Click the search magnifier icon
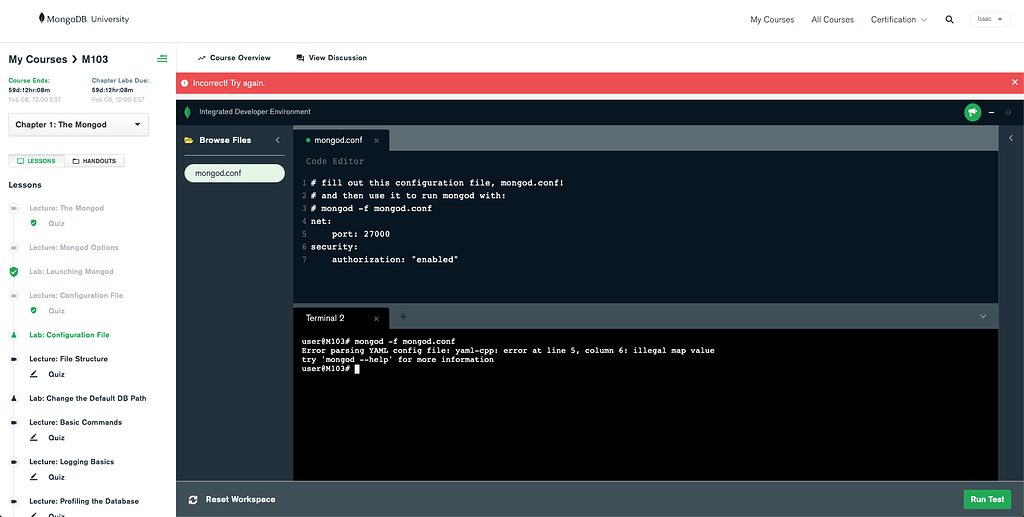 [949, 19]
